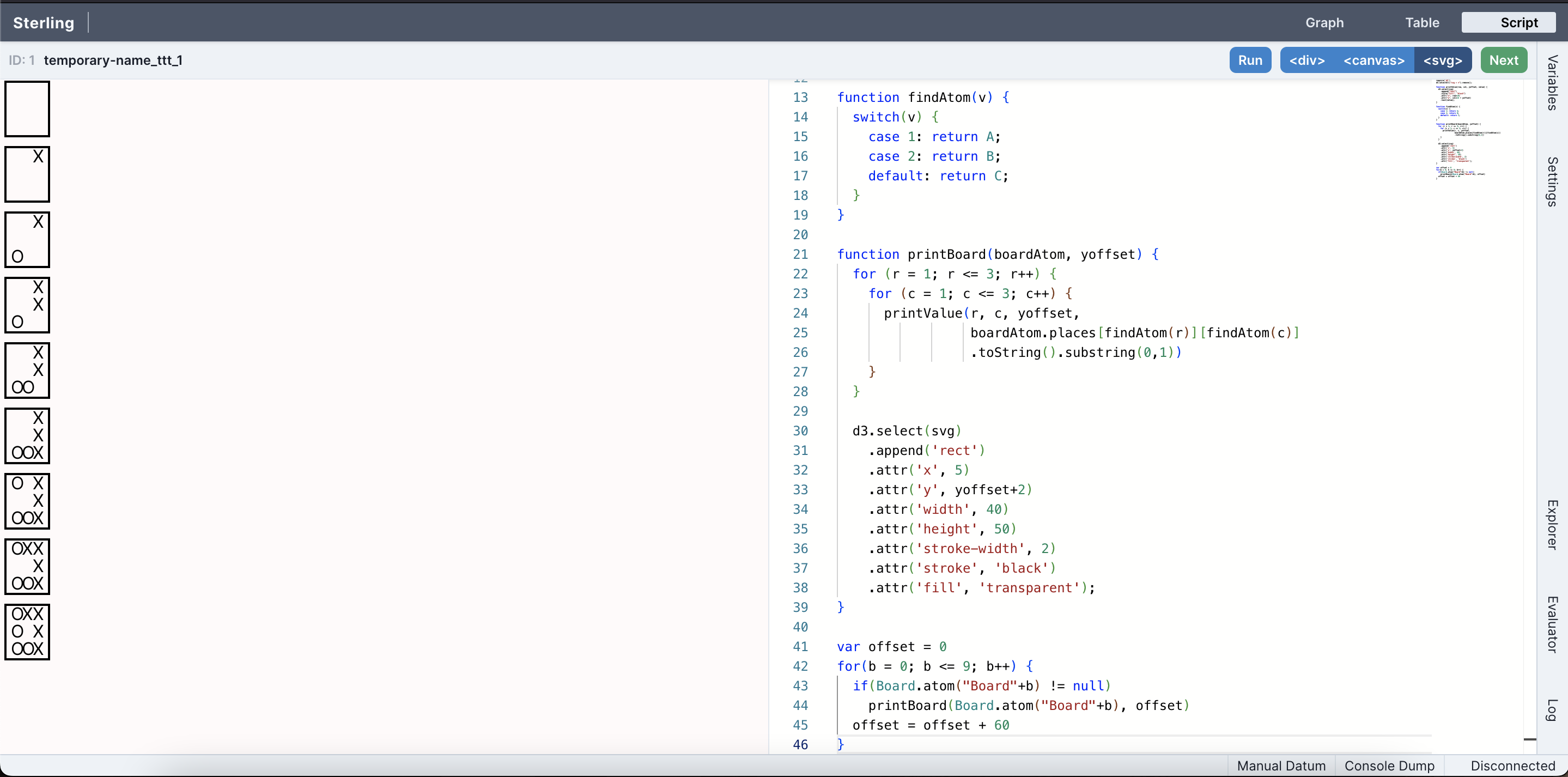Click the last full tic-tac-toe board
1568x777 pixels.
[x=27, y=632]
